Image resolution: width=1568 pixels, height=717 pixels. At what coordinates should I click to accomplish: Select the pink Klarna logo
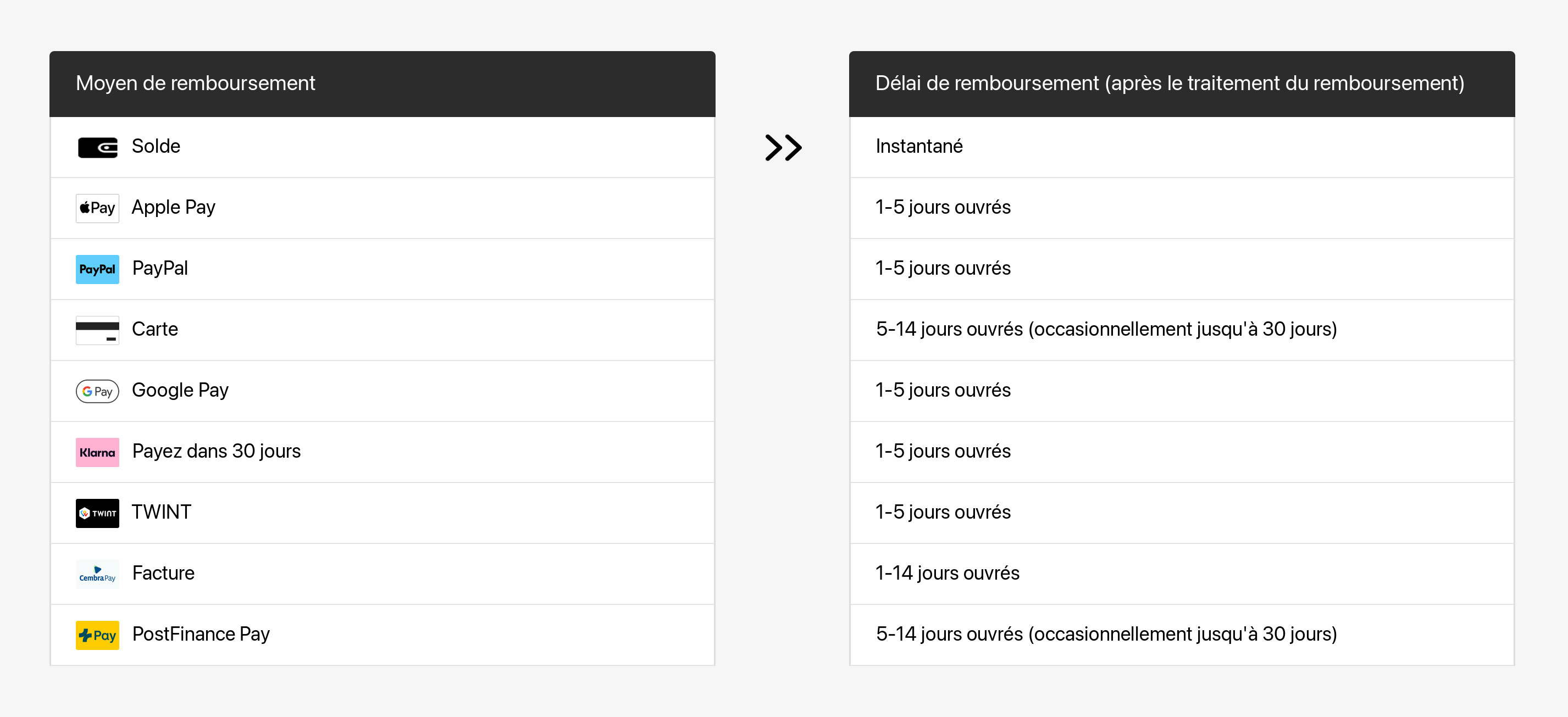[97, 452]
